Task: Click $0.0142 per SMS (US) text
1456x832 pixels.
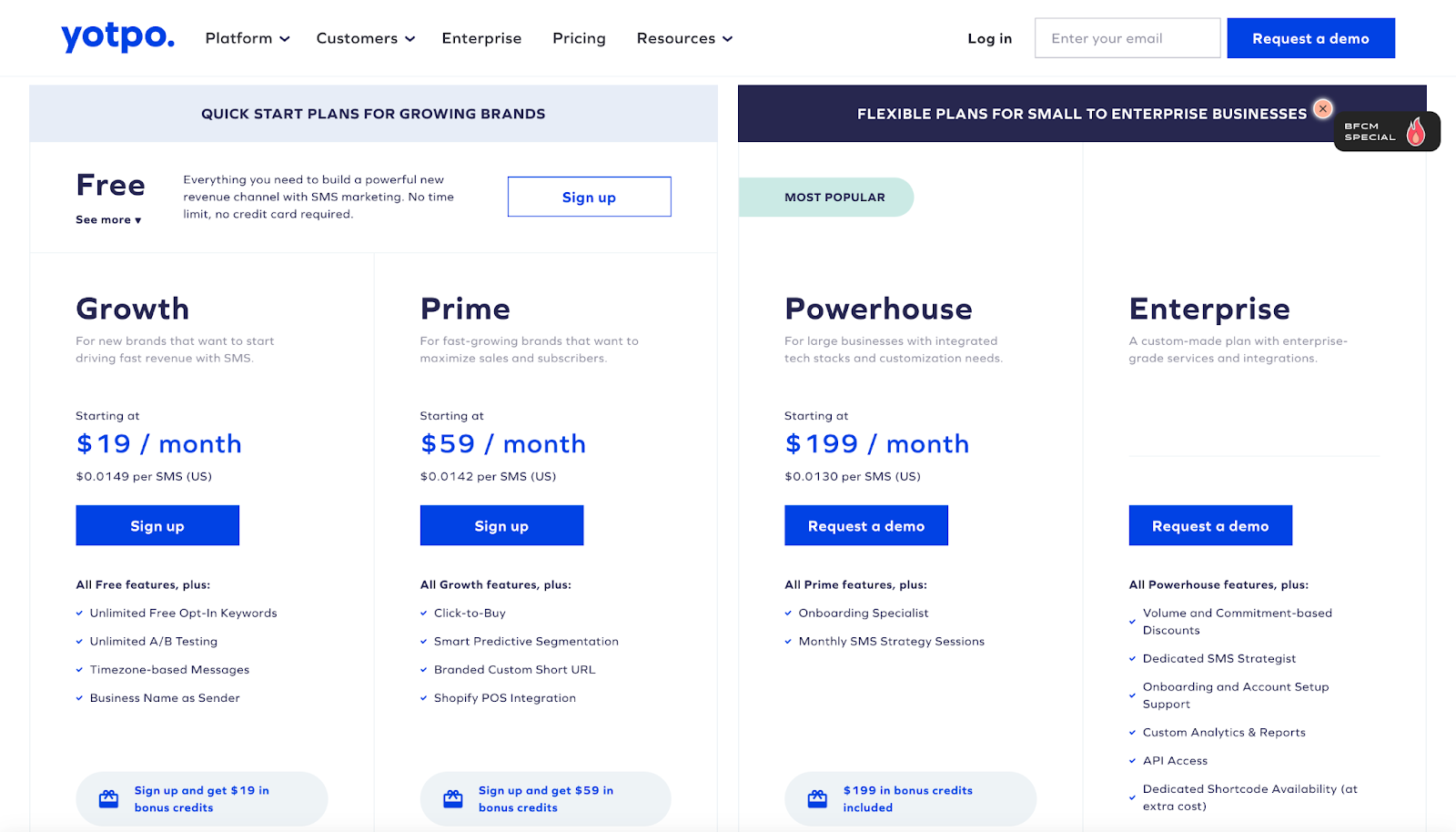Action: pyautogui.click(x=488, y=476)
